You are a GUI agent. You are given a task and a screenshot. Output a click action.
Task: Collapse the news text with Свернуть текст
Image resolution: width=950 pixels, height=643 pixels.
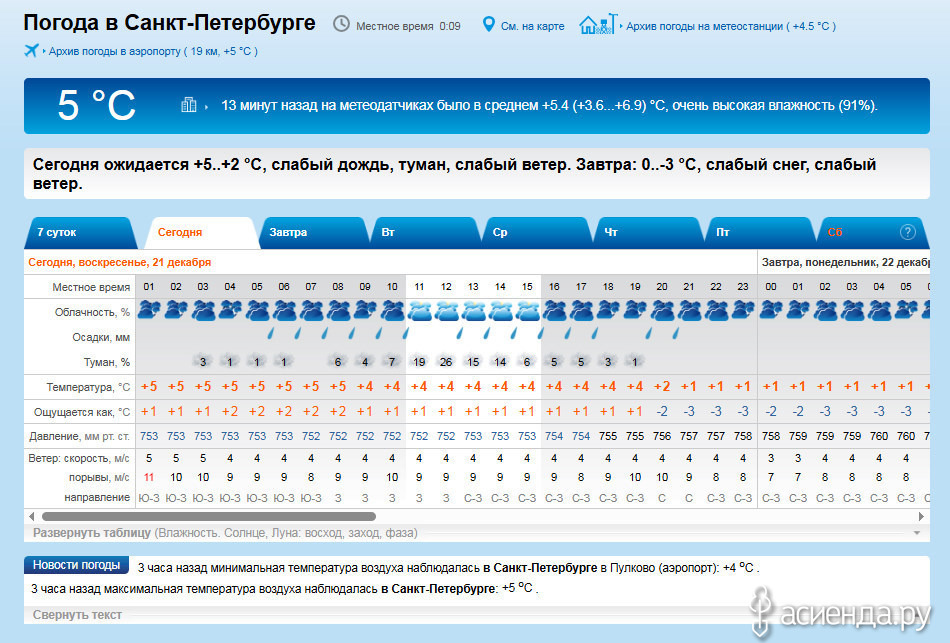pyautogui.click(x=77, y=615)
